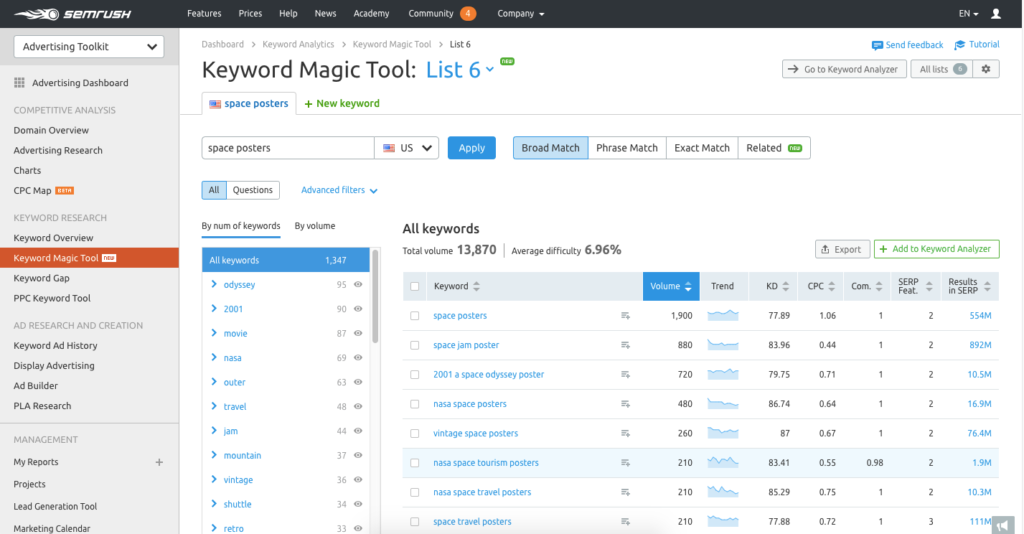Click add-to-list icon for space jam poster

(625, 345)
